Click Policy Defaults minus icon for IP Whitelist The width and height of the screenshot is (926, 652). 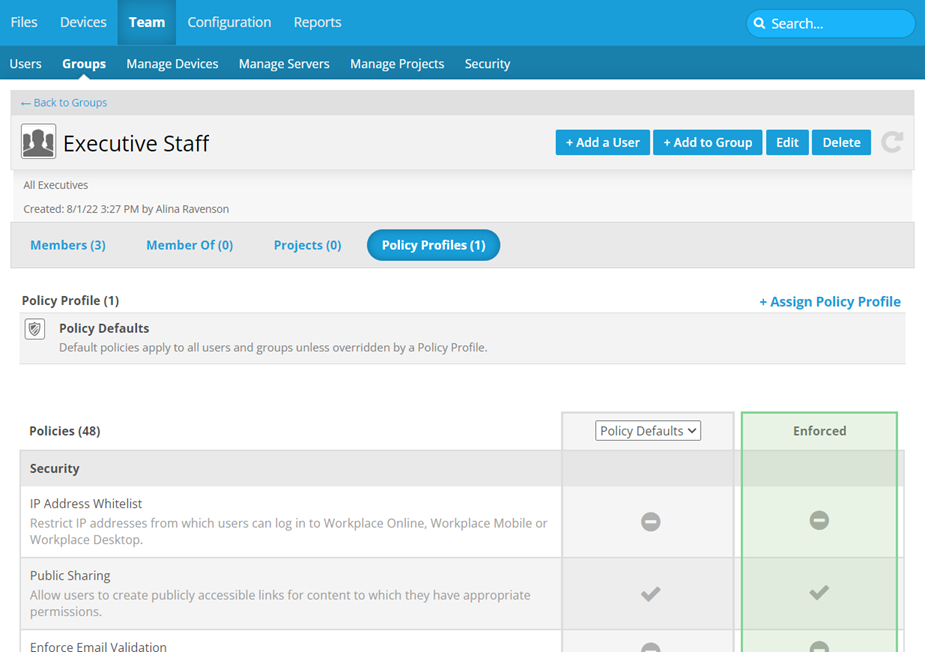650,521
